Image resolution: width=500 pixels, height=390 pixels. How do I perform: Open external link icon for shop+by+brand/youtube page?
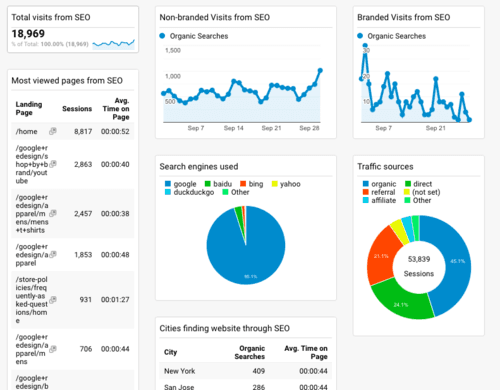tap(53, 164)
